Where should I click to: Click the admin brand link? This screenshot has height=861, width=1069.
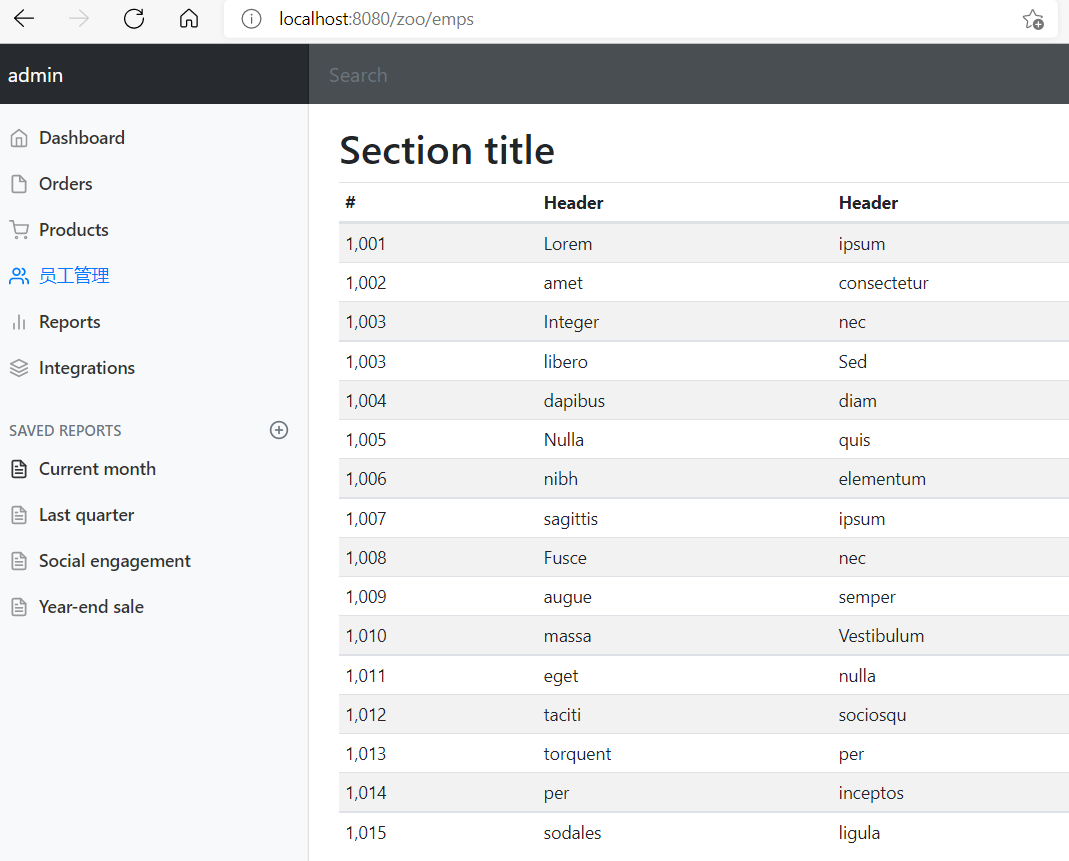point(36,75)
